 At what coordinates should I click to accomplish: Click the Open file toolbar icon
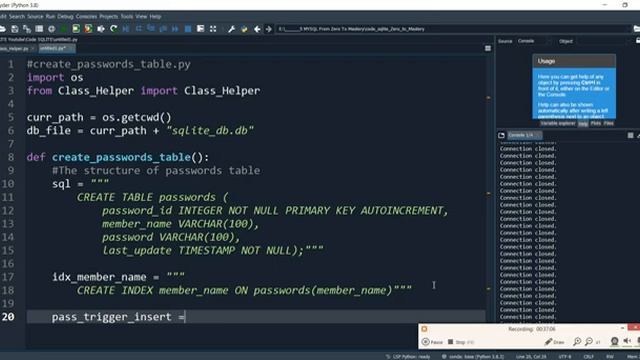pyautogui.click(x=2, y=29)
